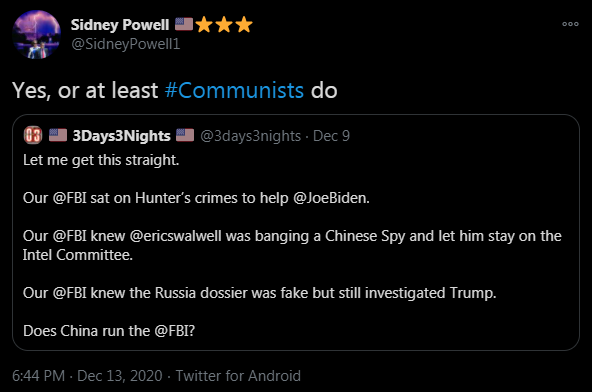This screenshot has width=592, height=392.
Task: Open the tweet's more options ellipsis
Action: 570,24
